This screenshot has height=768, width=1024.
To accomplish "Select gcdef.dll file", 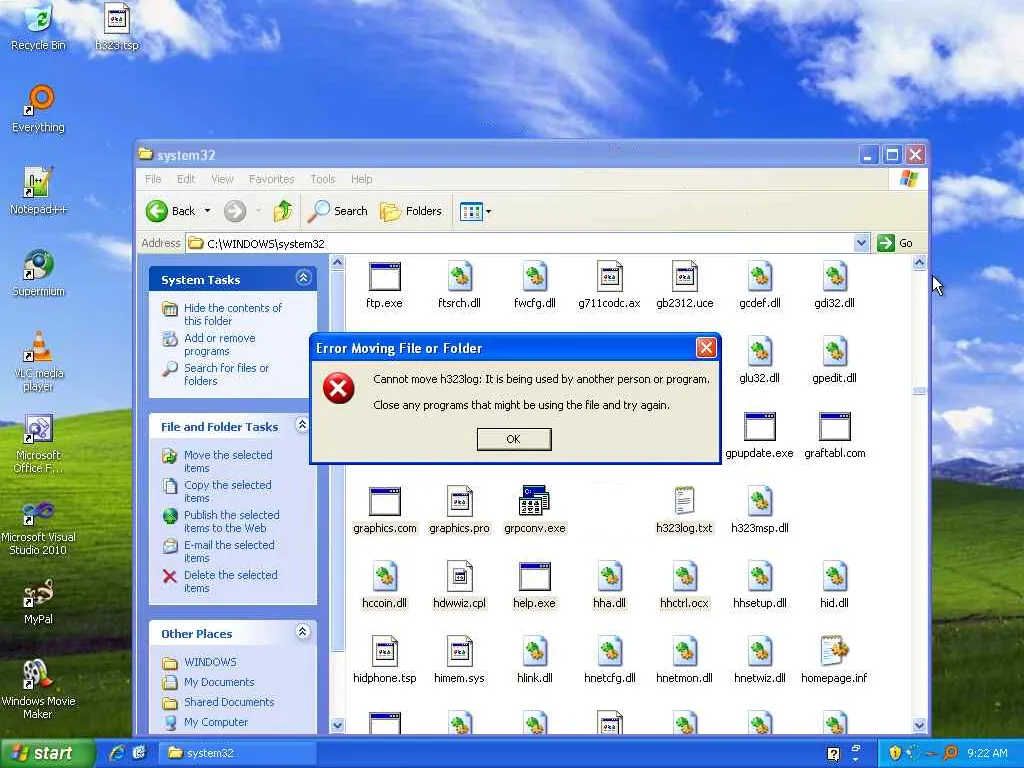I will click(x=760, y=285).
